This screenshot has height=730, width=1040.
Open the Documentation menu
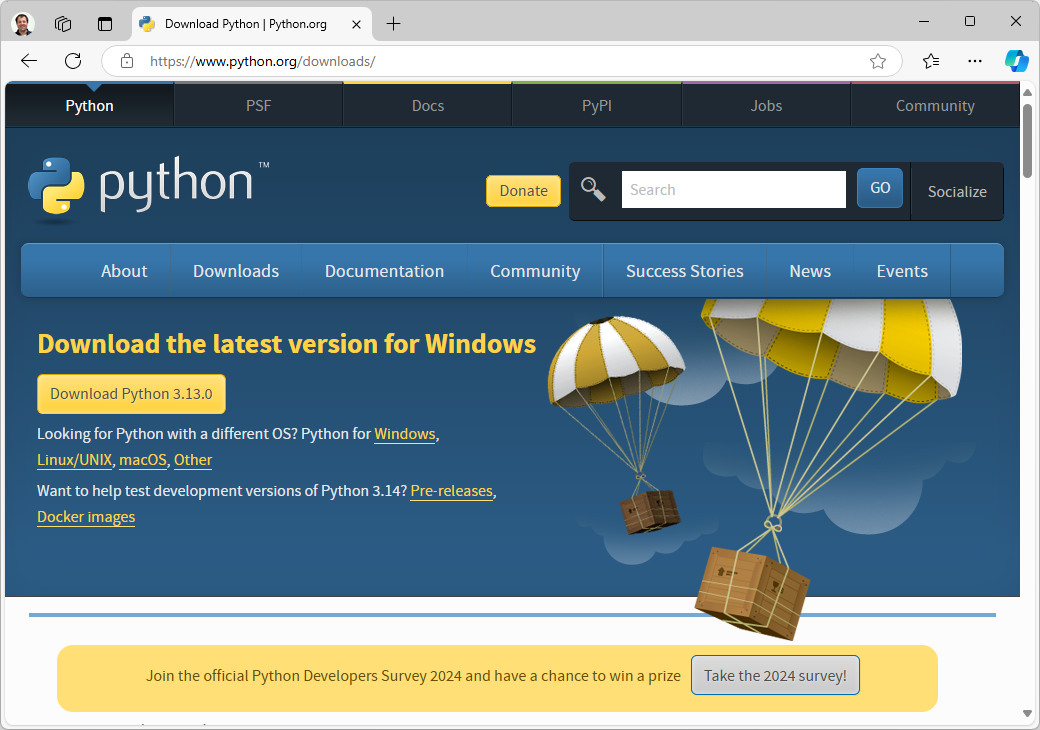pos(385,271)
